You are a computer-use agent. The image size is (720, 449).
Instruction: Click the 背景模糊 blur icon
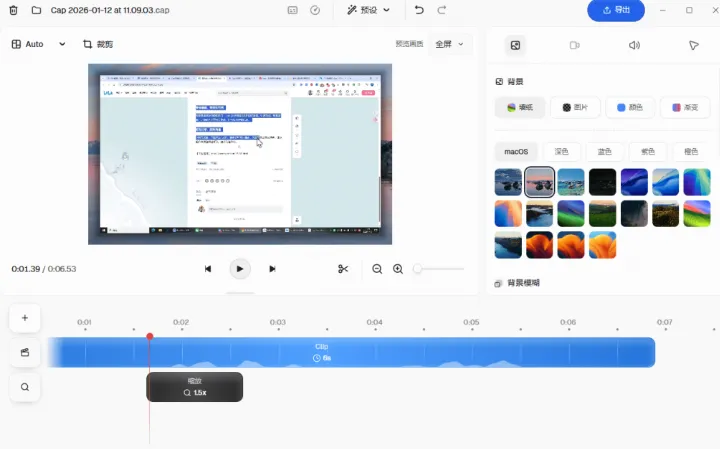(x=498, y=284)
